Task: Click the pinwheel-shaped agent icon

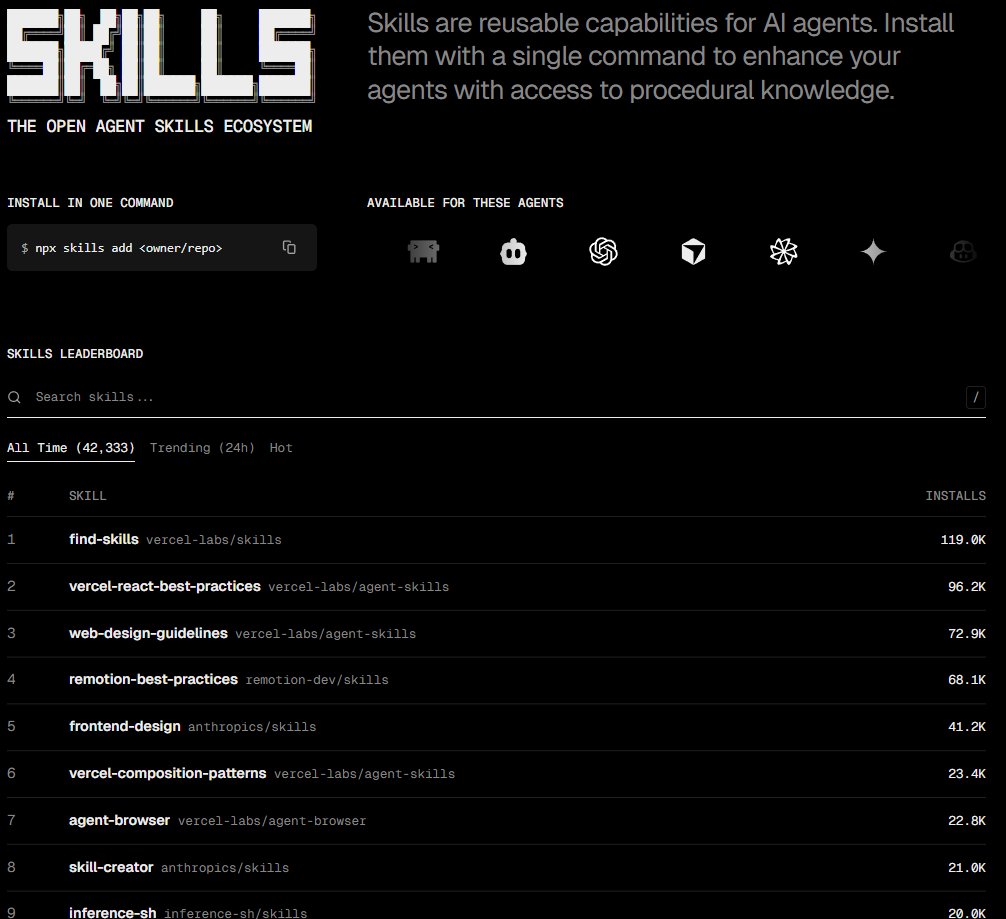Action: click(783, 252)
